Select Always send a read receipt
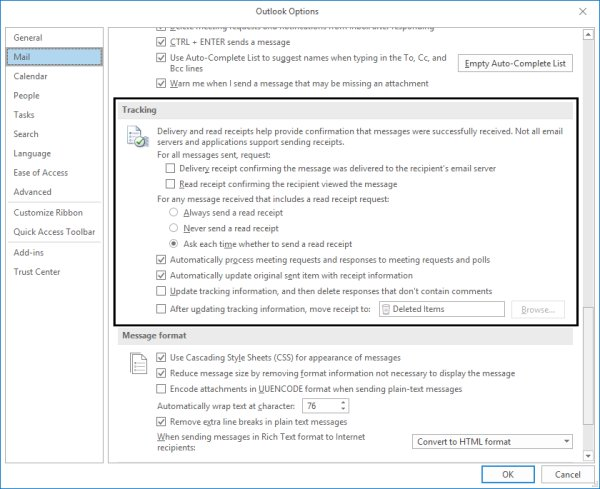Viewport: 600px width, 489px height. 174,212
